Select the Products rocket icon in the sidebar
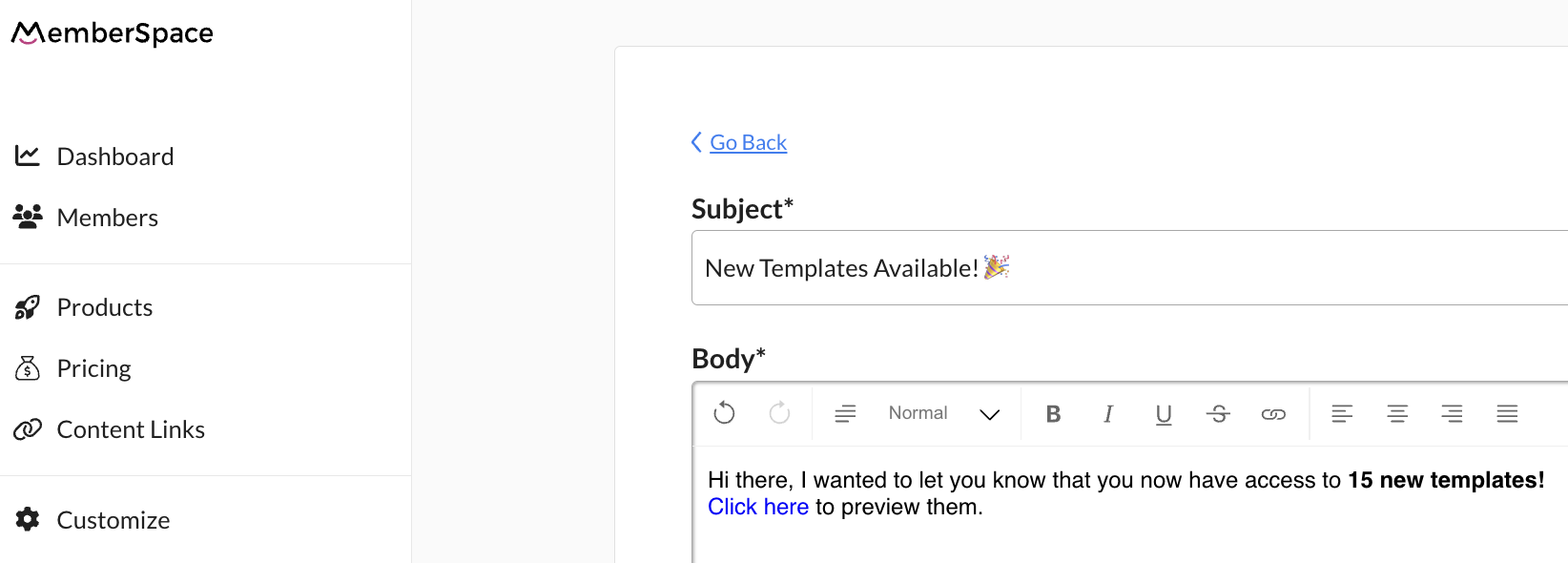 tap(28, 306)
